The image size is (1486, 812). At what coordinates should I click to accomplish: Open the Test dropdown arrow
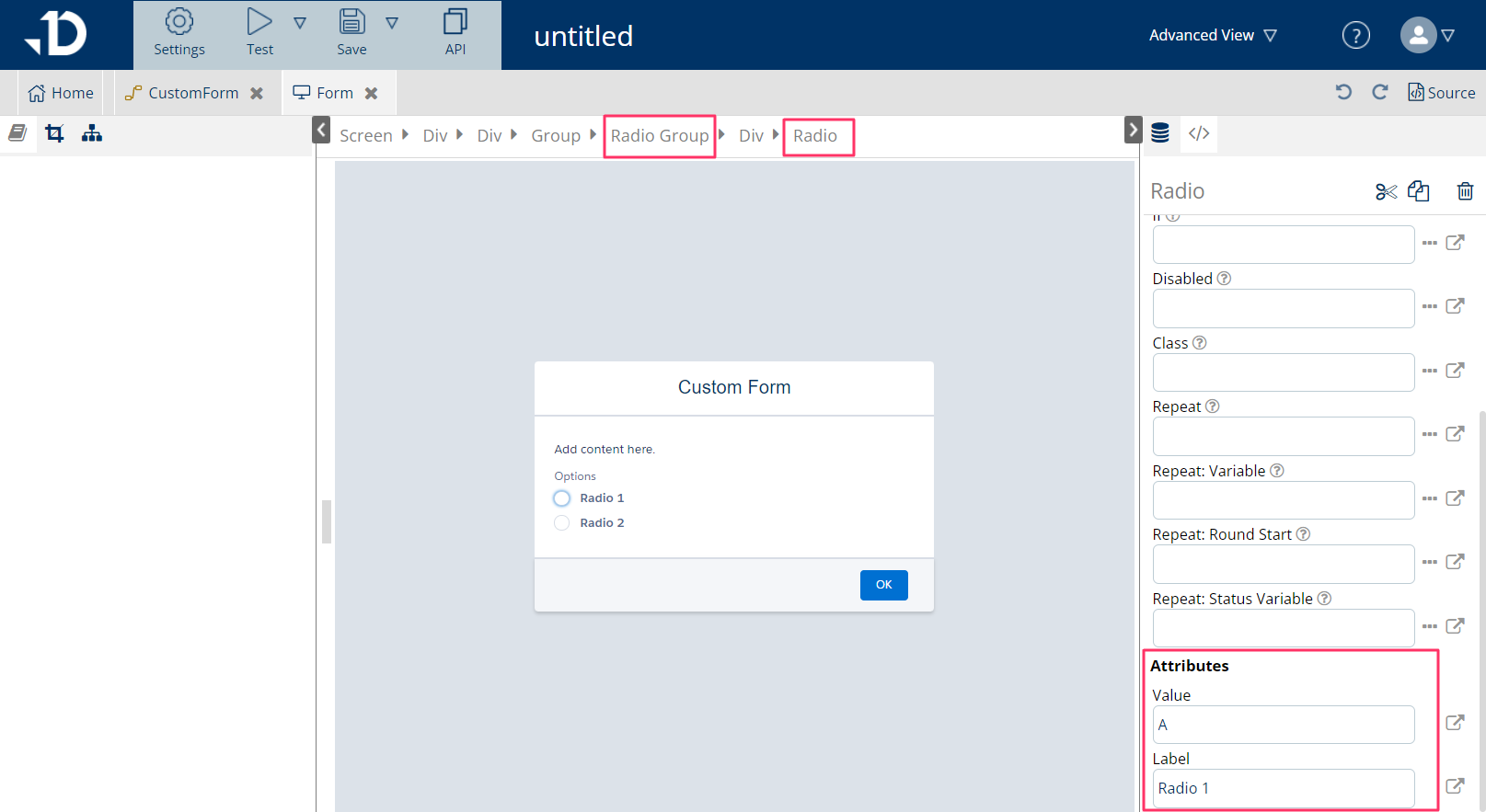click(x=300, y=23)
